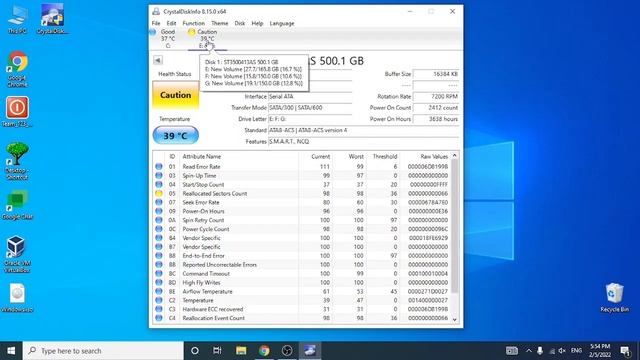640x360 pixels.
Task: Click the blue status dot for Spin-Up Time
Action: point(159,176)
